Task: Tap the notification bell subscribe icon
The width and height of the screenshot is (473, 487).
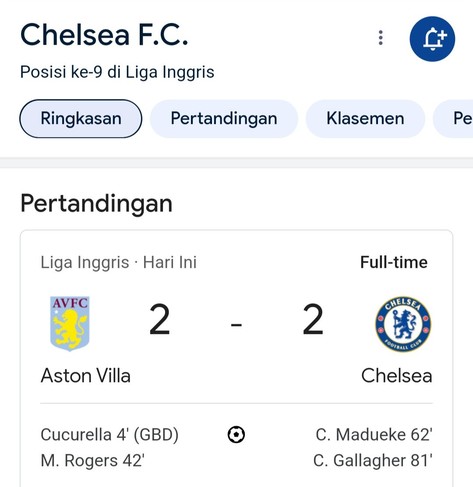Action: click(x=432, y=39)
